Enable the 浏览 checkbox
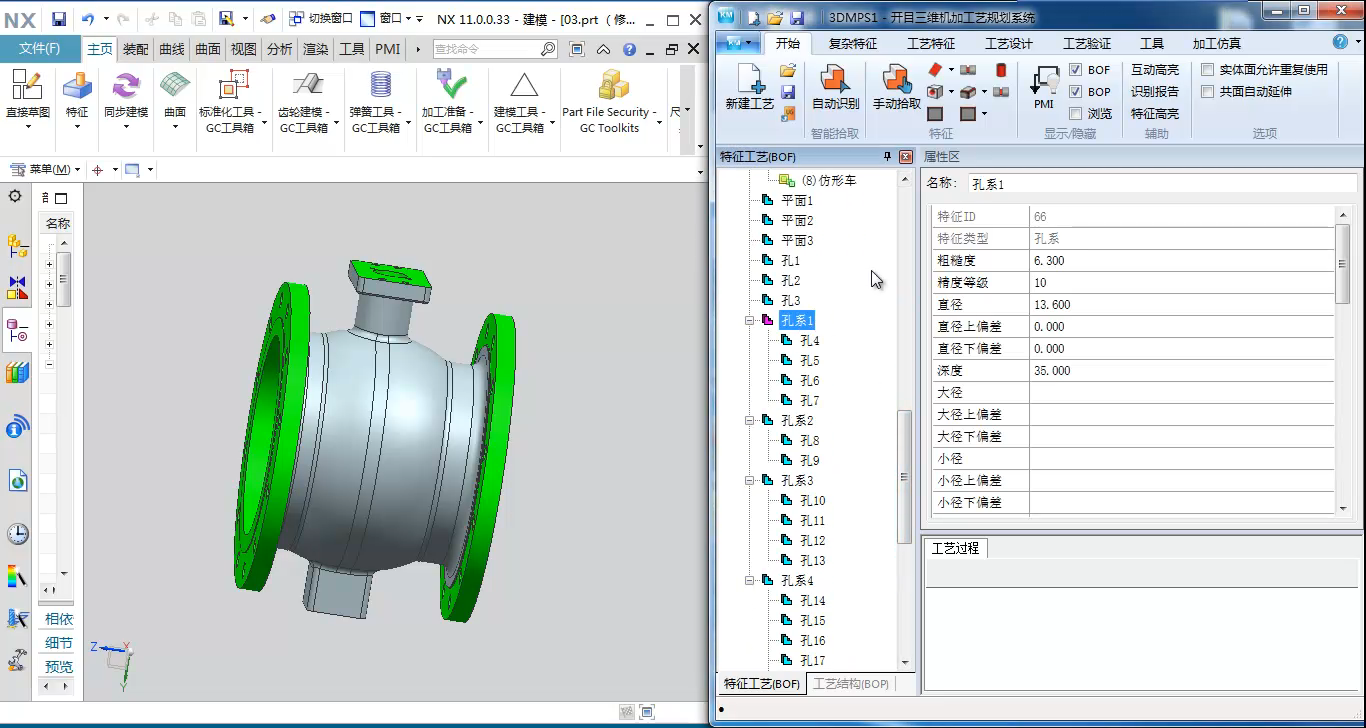Screen dimensions: 1366x728 click(x=1076, y=114)
